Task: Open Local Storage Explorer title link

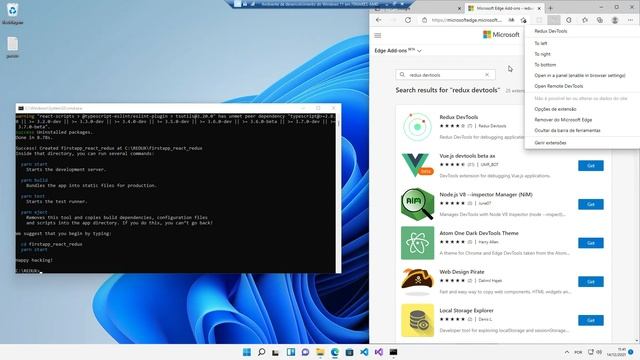Action: 467,311
